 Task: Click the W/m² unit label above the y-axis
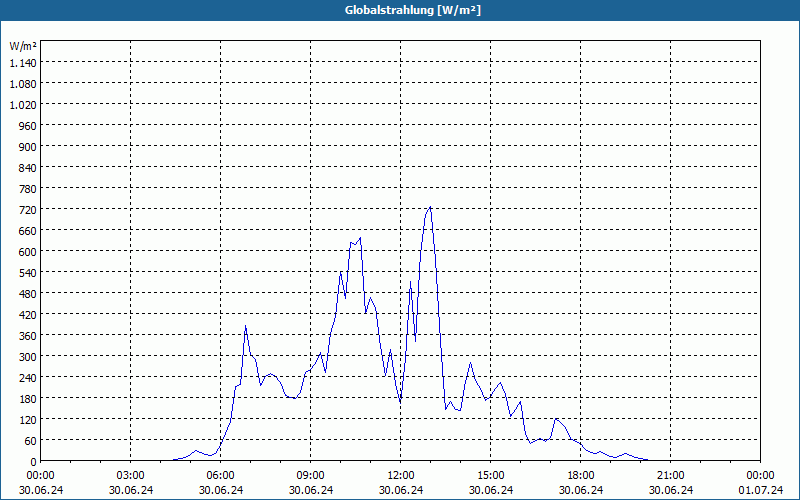pyautogui.click(x=23, y=46)
